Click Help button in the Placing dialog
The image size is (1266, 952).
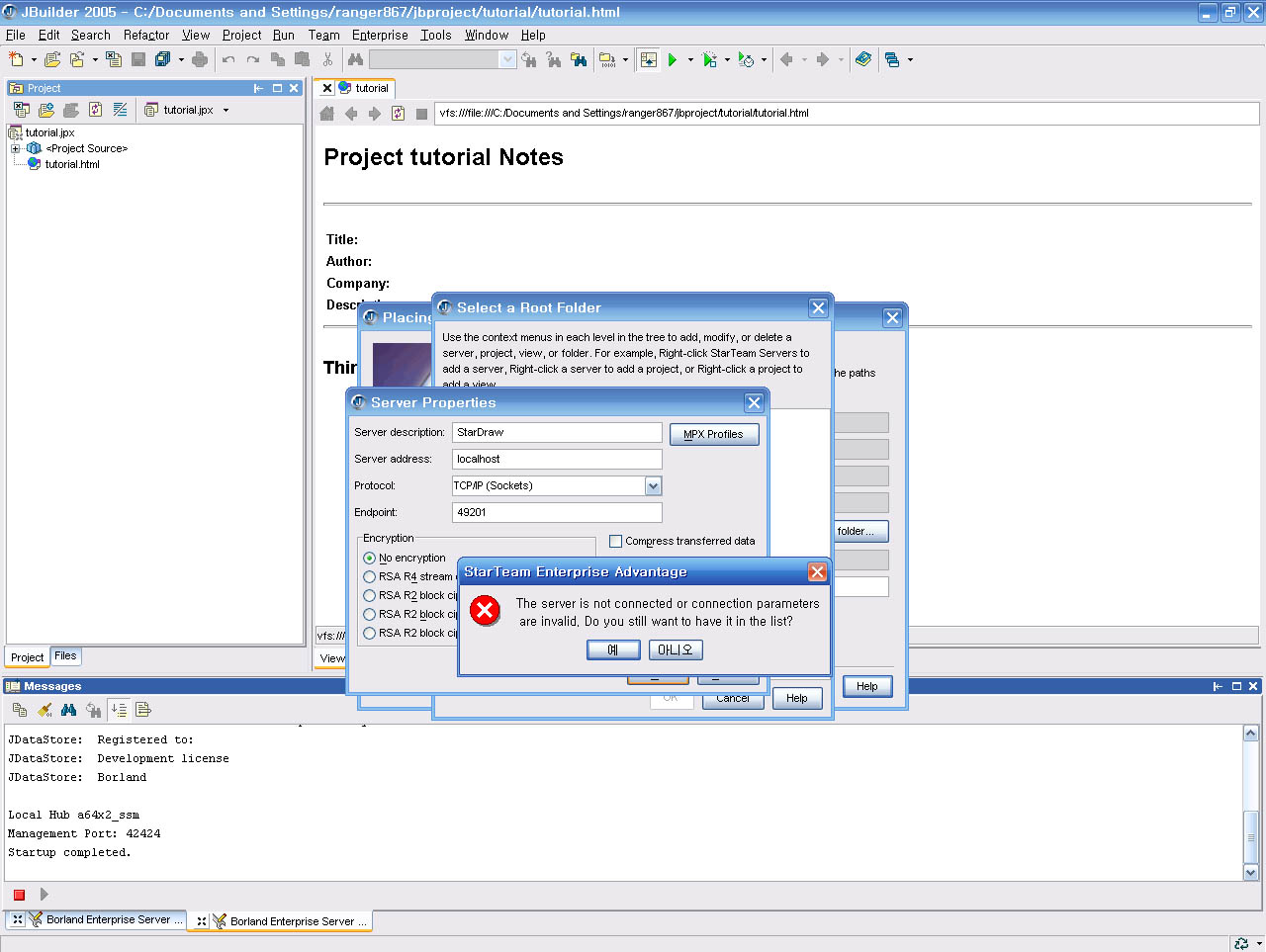867,686
